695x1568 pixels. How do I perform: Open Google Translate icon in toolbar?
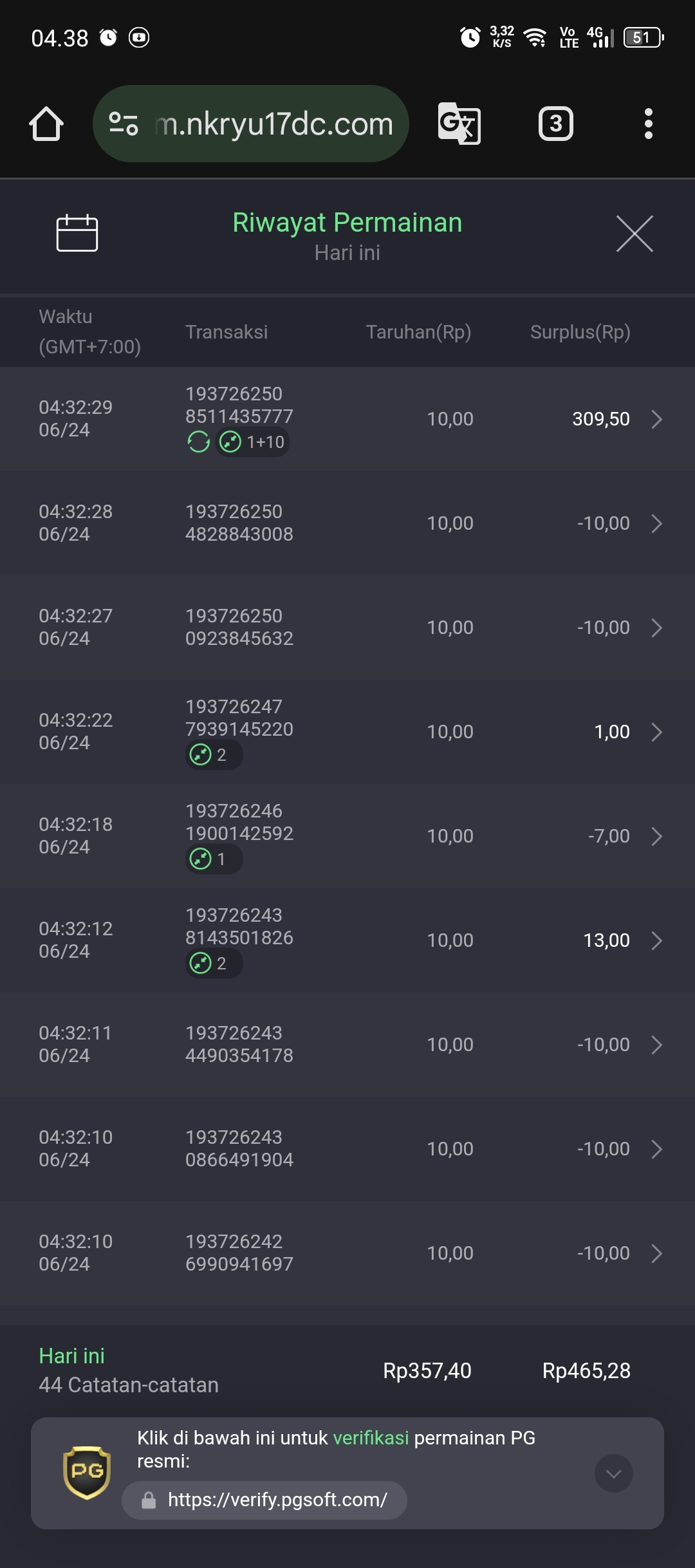click(x=459, y=124)
